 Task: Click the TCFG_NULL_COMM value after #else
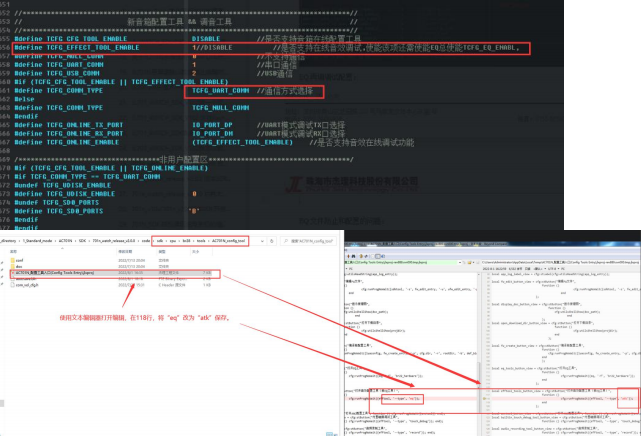(x=220, y=108)
